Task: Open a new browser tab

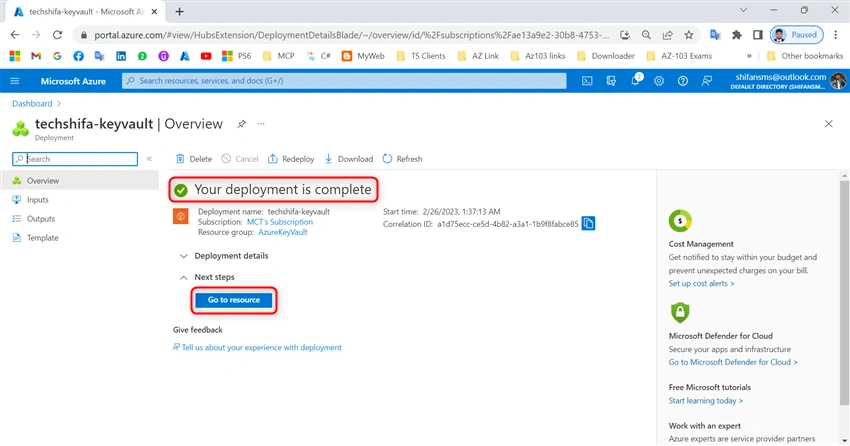Action: click(179, 11)
